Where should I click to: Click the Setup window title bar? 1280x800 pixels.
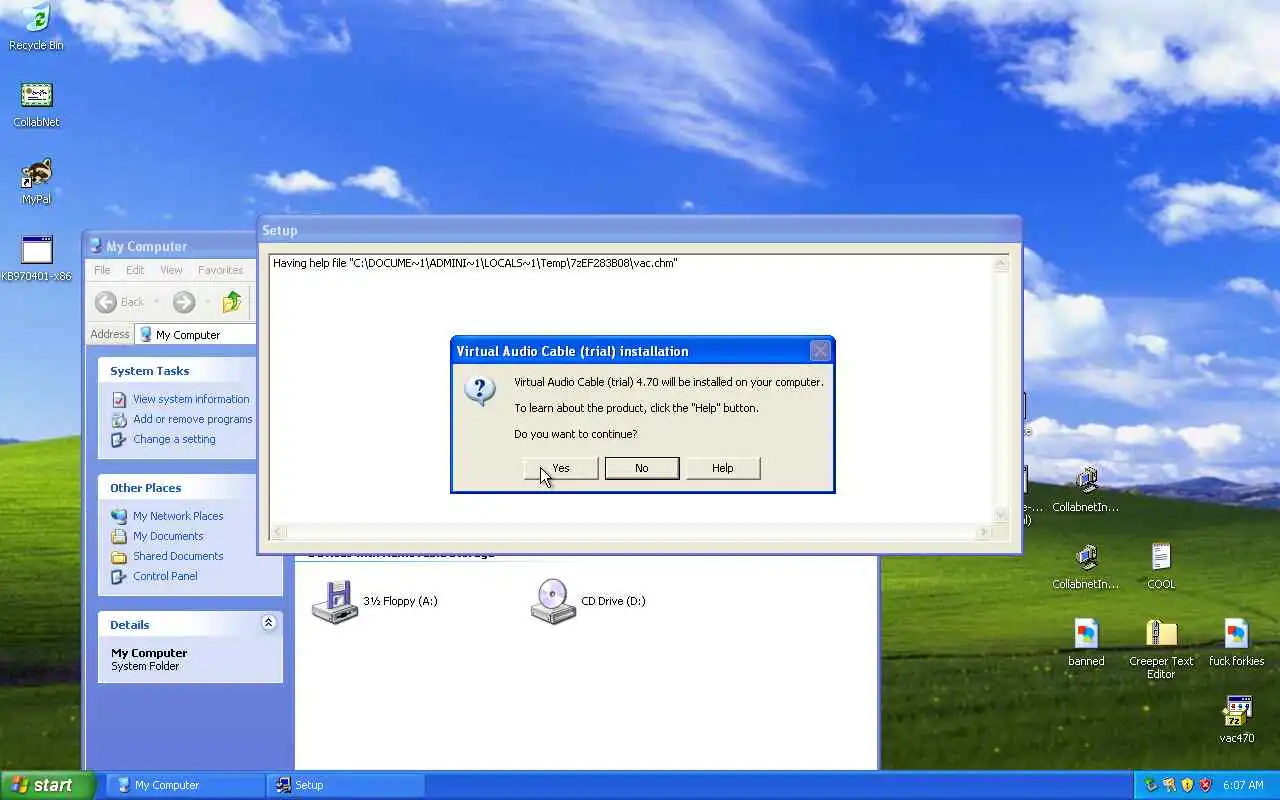pos(640,230)
